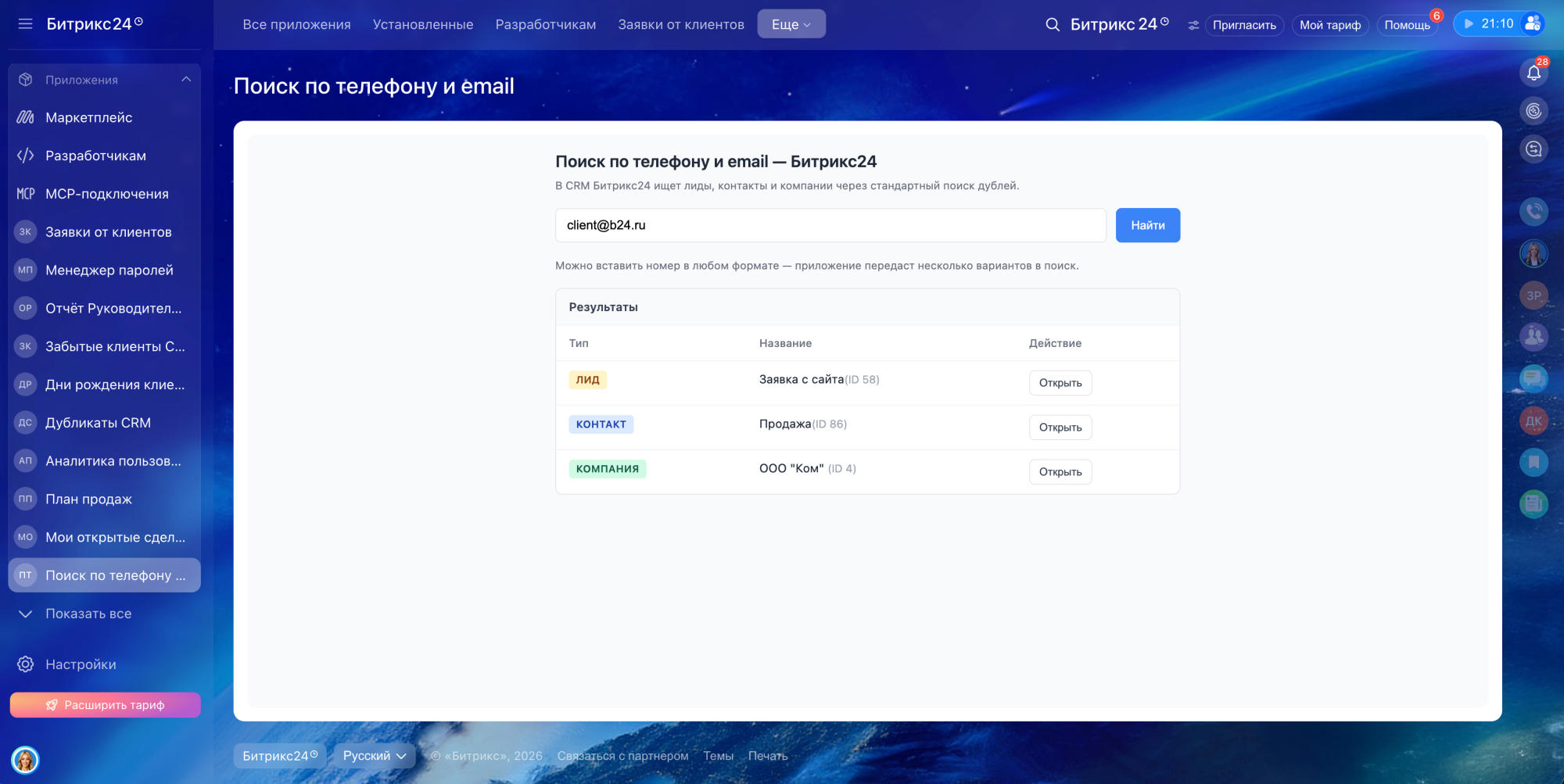Click the user profile avatar at bottom left
This screenshot has height=784, width=1564.
click(25, 760)
